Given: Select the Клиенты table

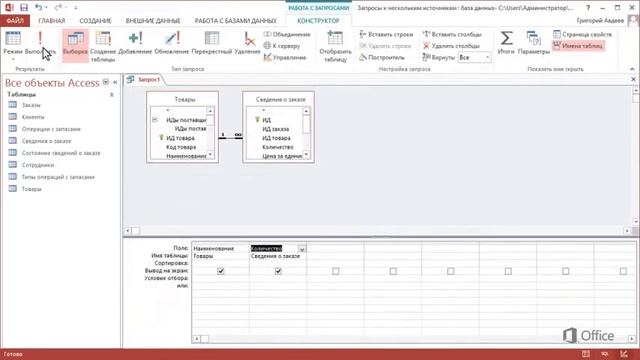Looking at the screenshot, I should pos(33,117).
